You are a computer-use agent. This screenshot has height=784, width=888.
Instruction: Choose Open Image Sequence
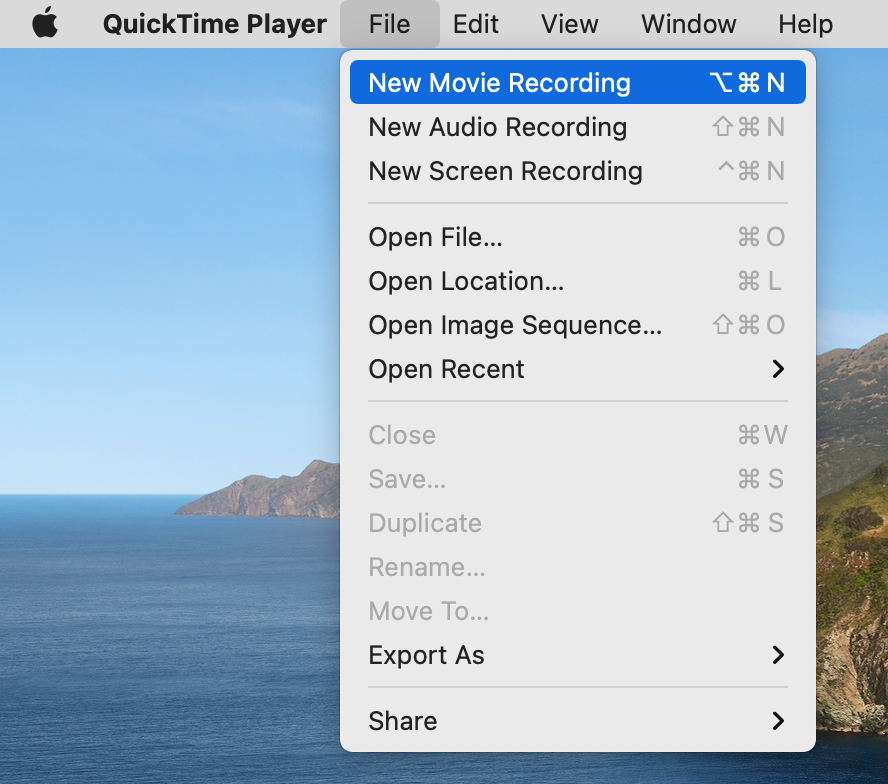(514, 325)
